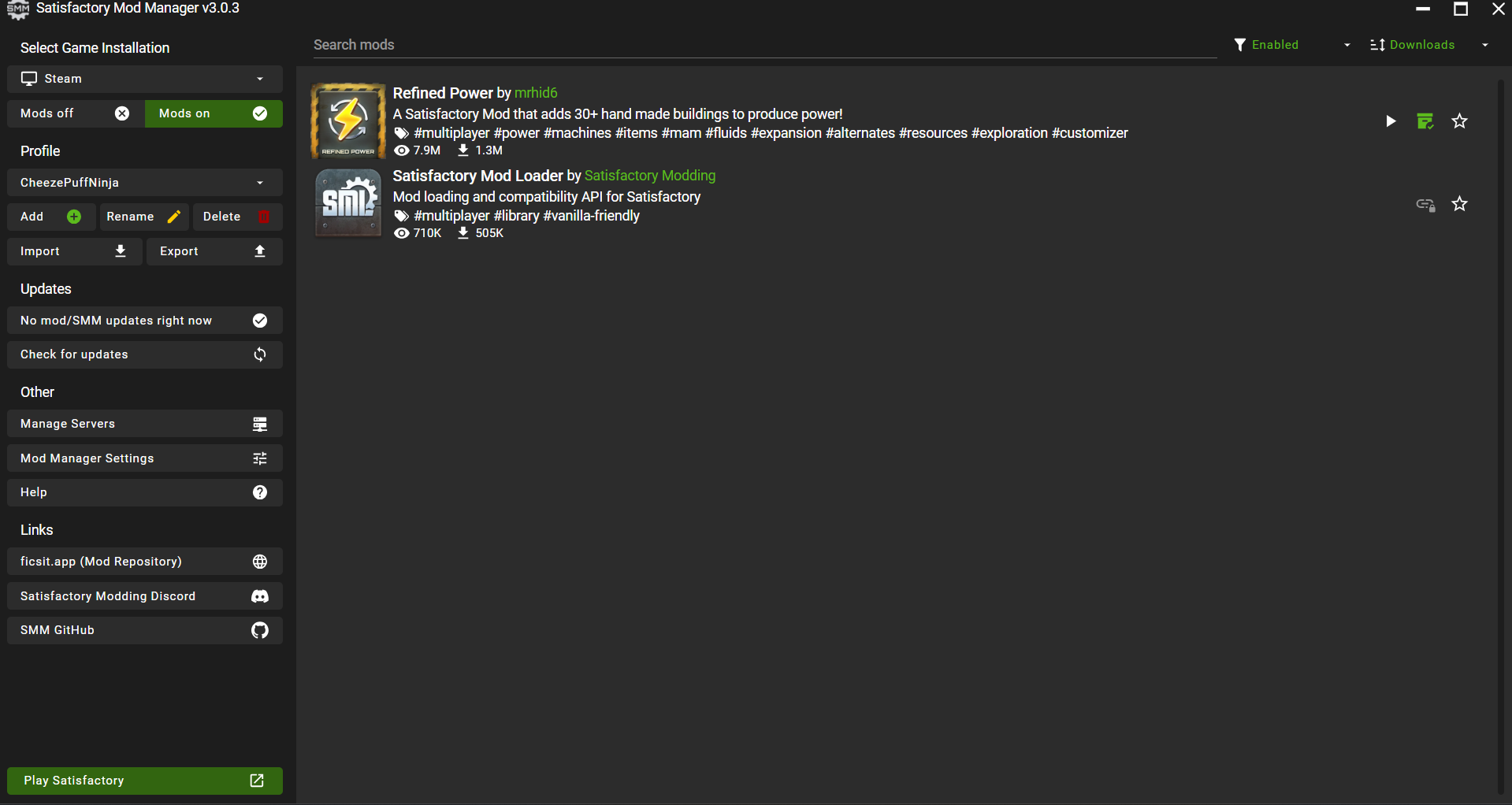Click the #library tag

coord(516,216)
